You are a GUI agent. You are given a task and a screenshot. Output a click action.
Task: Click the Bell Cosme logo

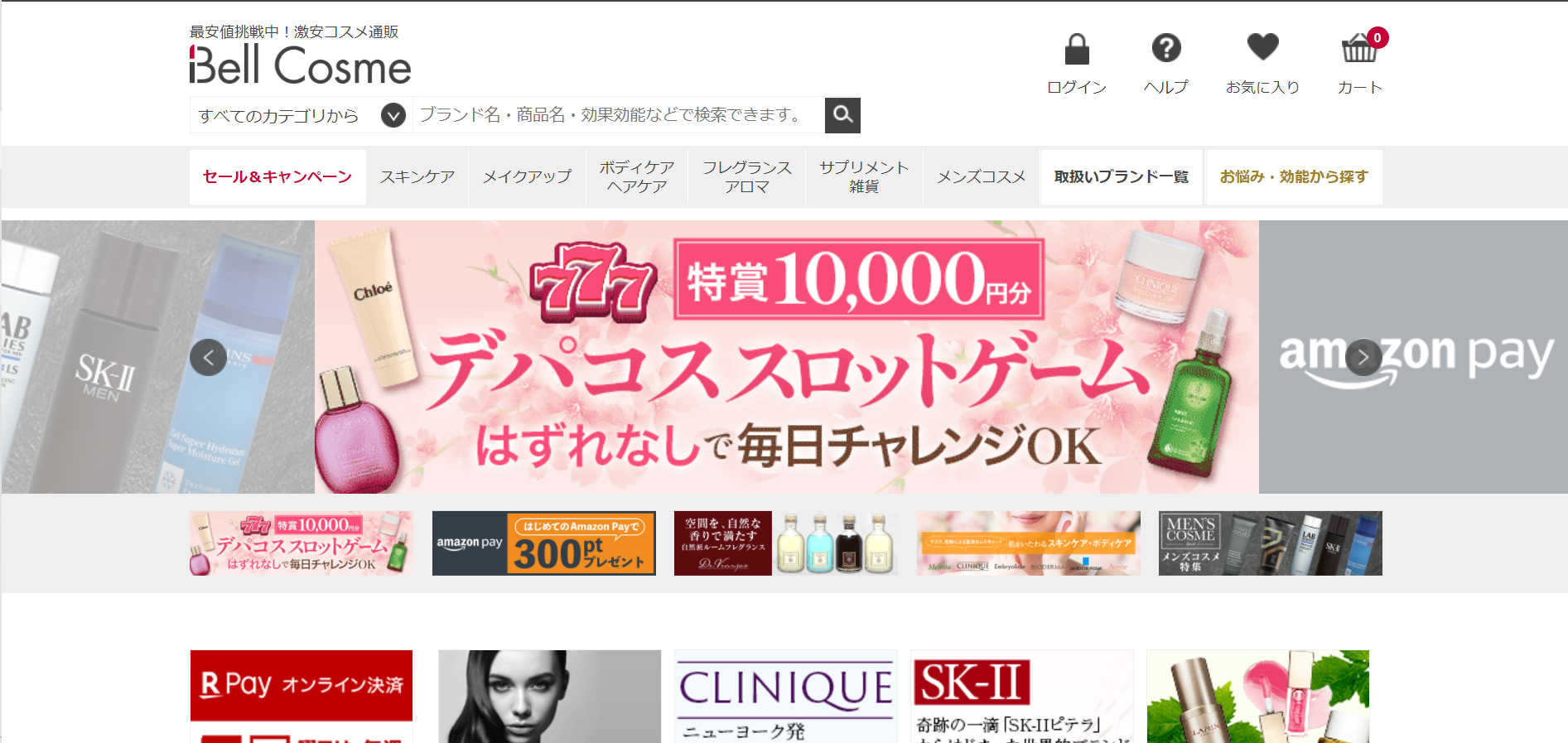pos(300,65)
